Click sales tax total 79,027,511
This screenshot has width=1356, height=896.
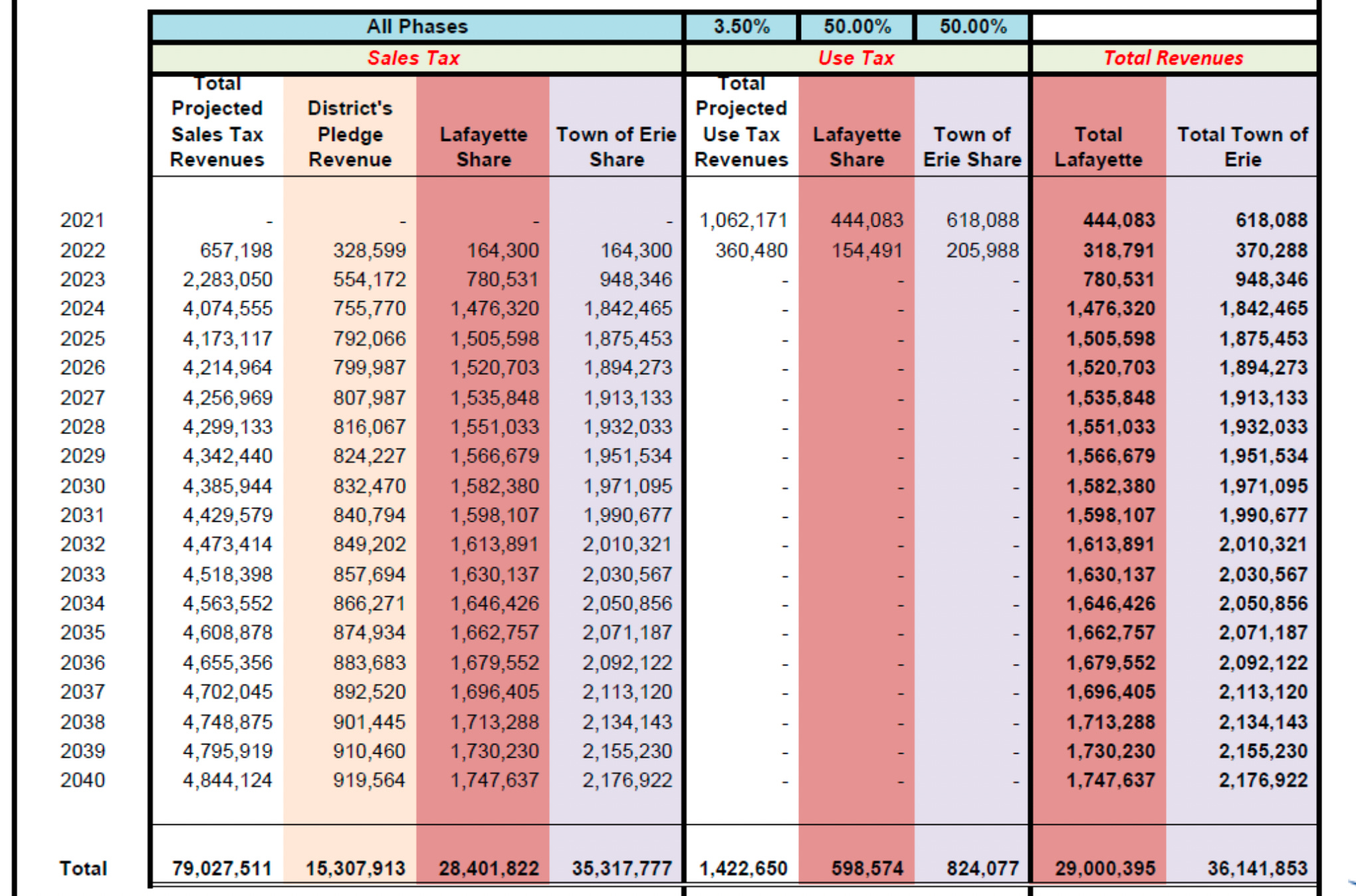(x=222, y=869)
